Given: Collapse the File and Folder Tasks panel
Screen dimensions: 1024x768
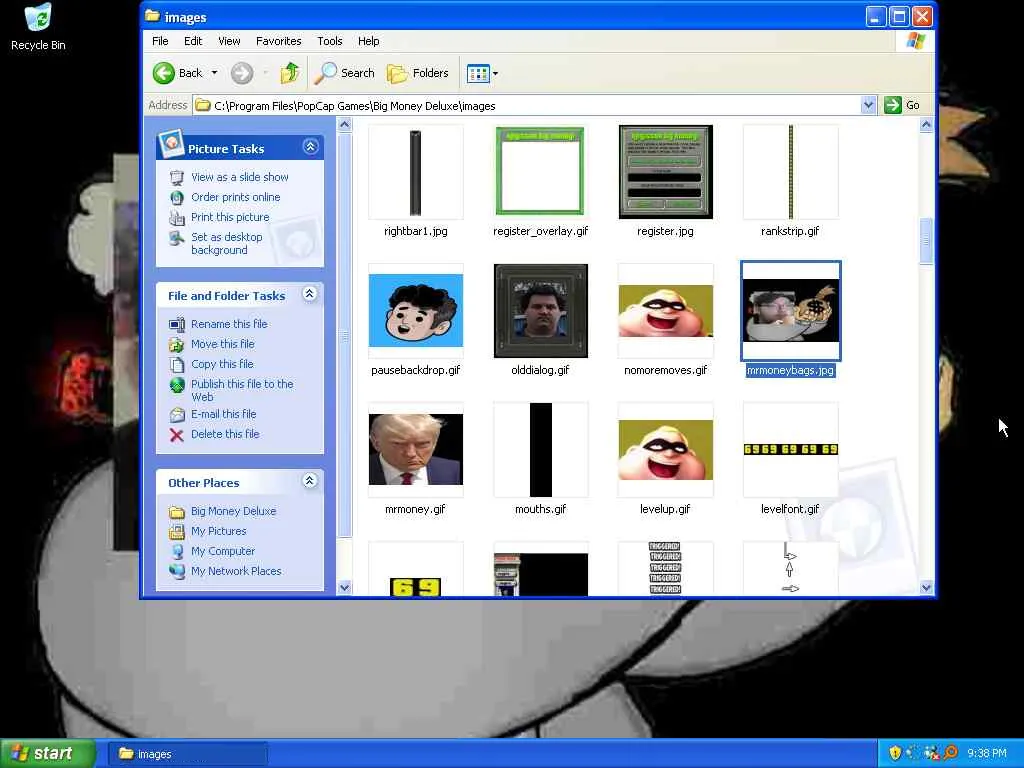Looking at the screenshot, I should (310, 294).
